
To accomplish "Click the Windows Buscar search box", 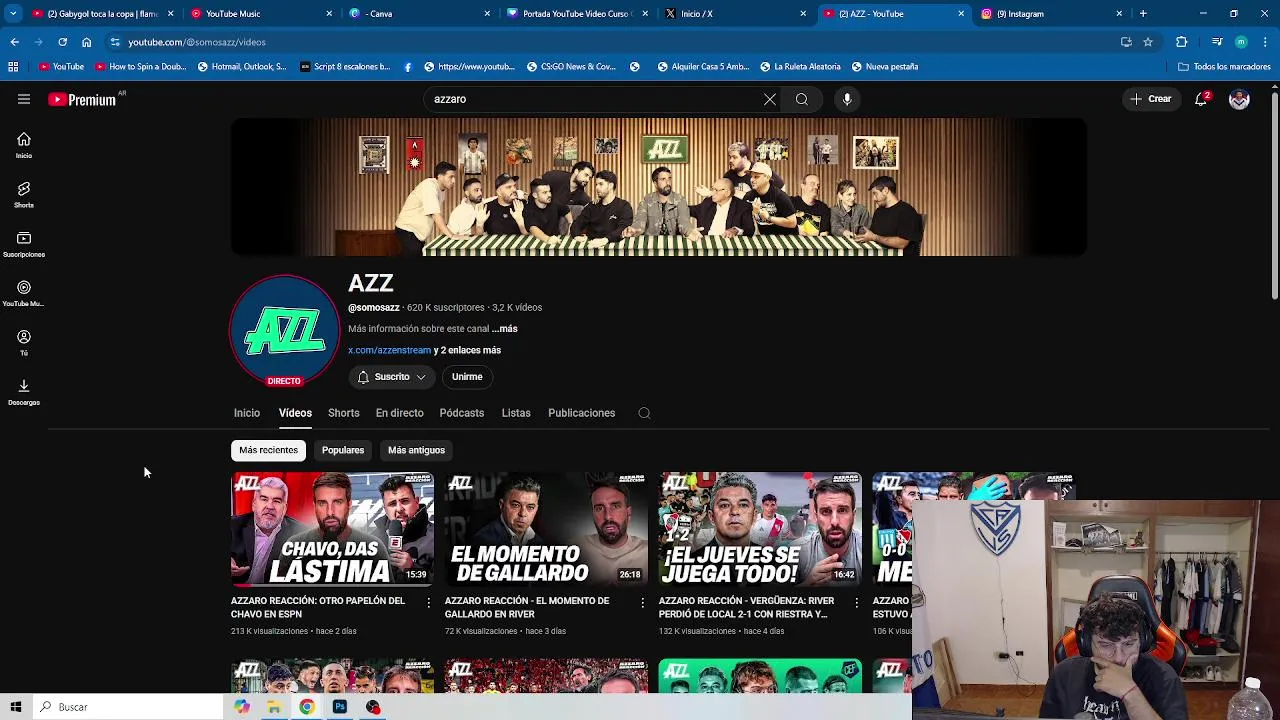I will click(128, 707).
